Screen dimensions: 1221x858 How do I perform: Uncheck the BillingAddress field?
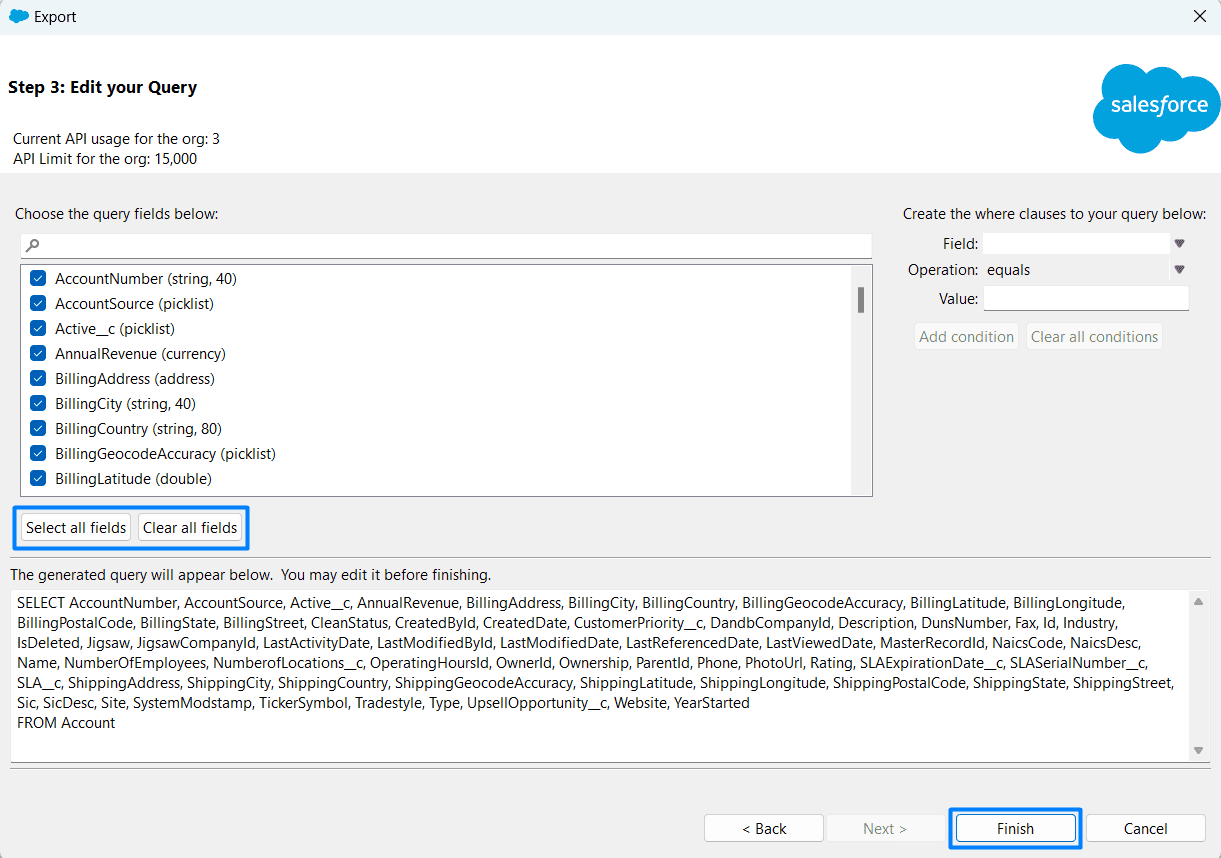click(x=38, y=378)
